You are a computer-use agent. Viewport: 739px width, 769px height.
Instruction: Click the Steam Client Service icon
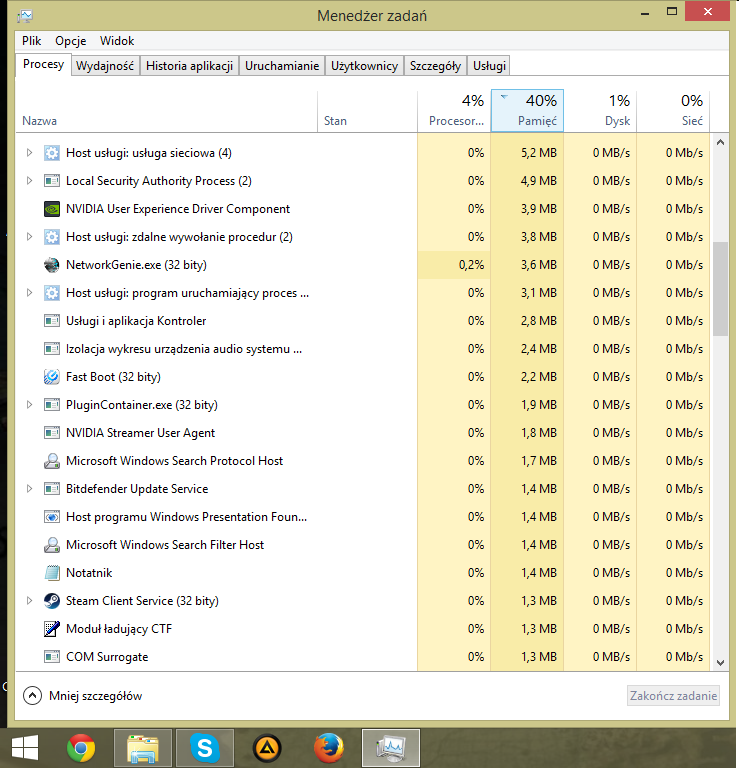[x=52, y=601]
